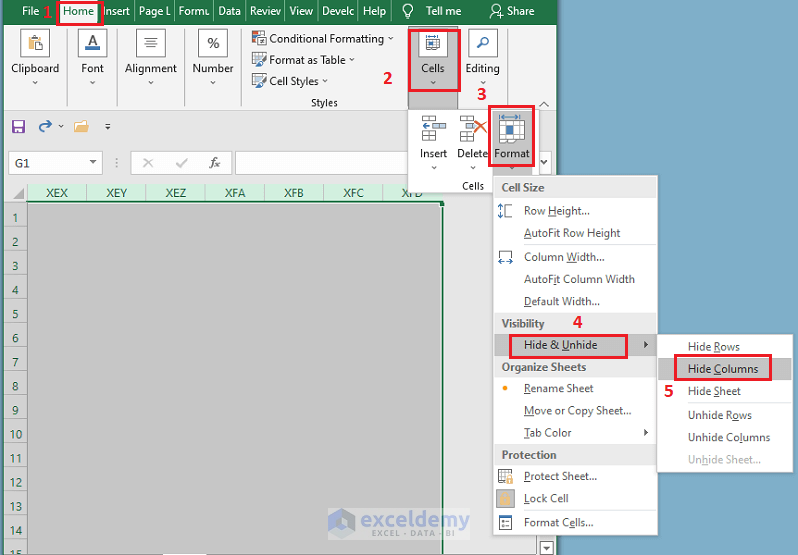Click the Format cells button icon
This screenshot has width=798, height=555.
pyautogui.click(x=511, y=129)
